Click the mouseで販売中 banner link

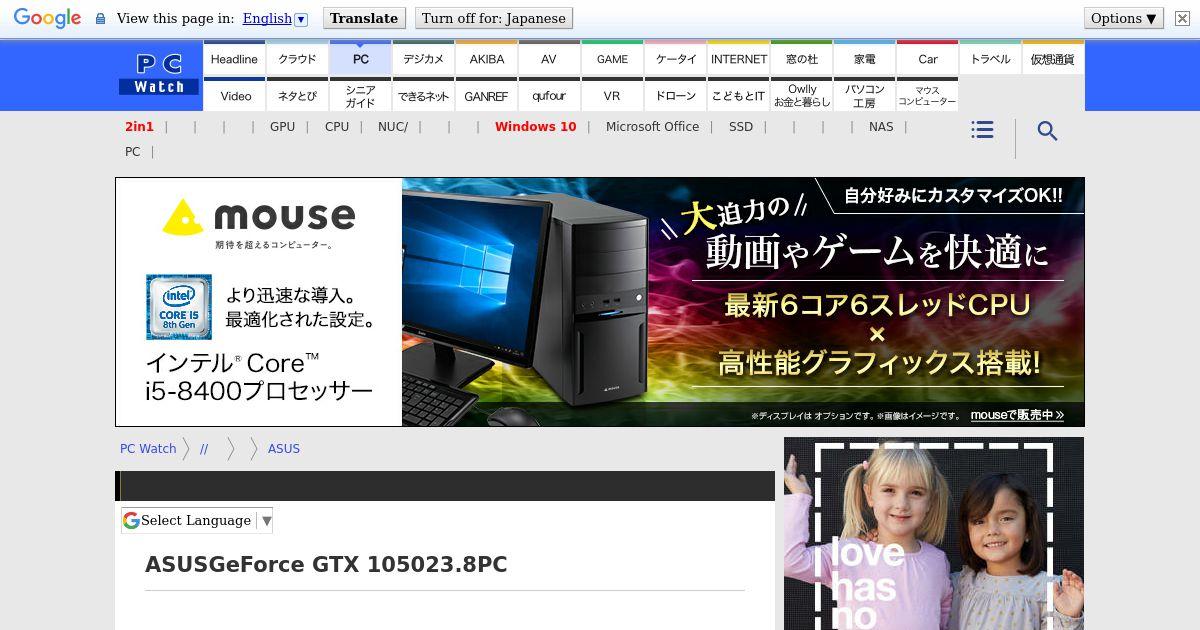click(1017, 414)
